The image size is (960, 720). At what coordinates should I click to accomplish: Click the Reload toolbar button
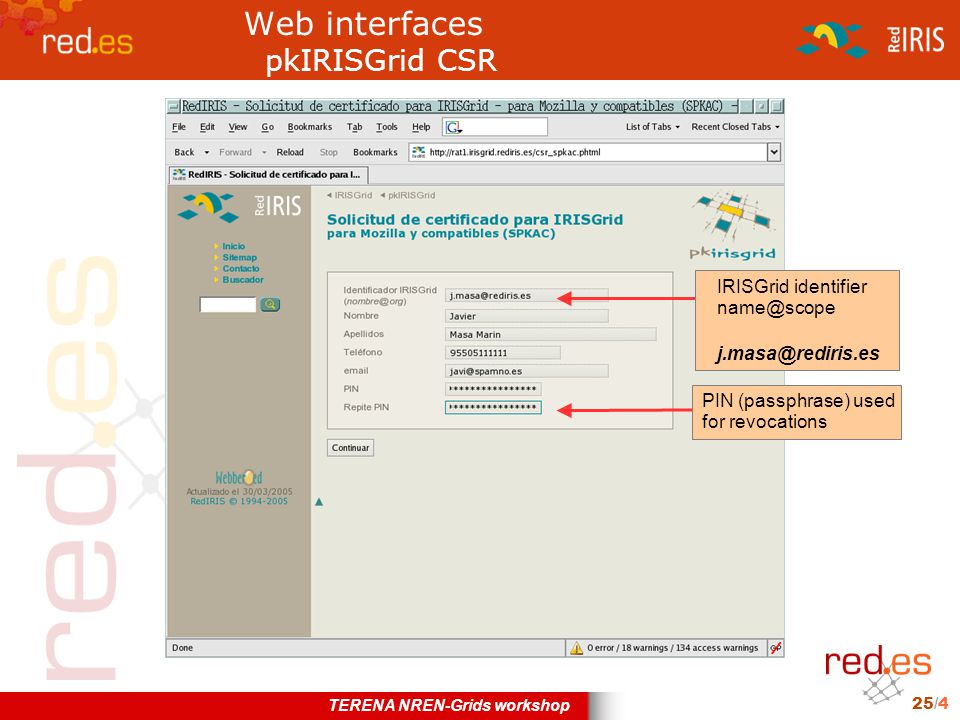coord(290,152)
